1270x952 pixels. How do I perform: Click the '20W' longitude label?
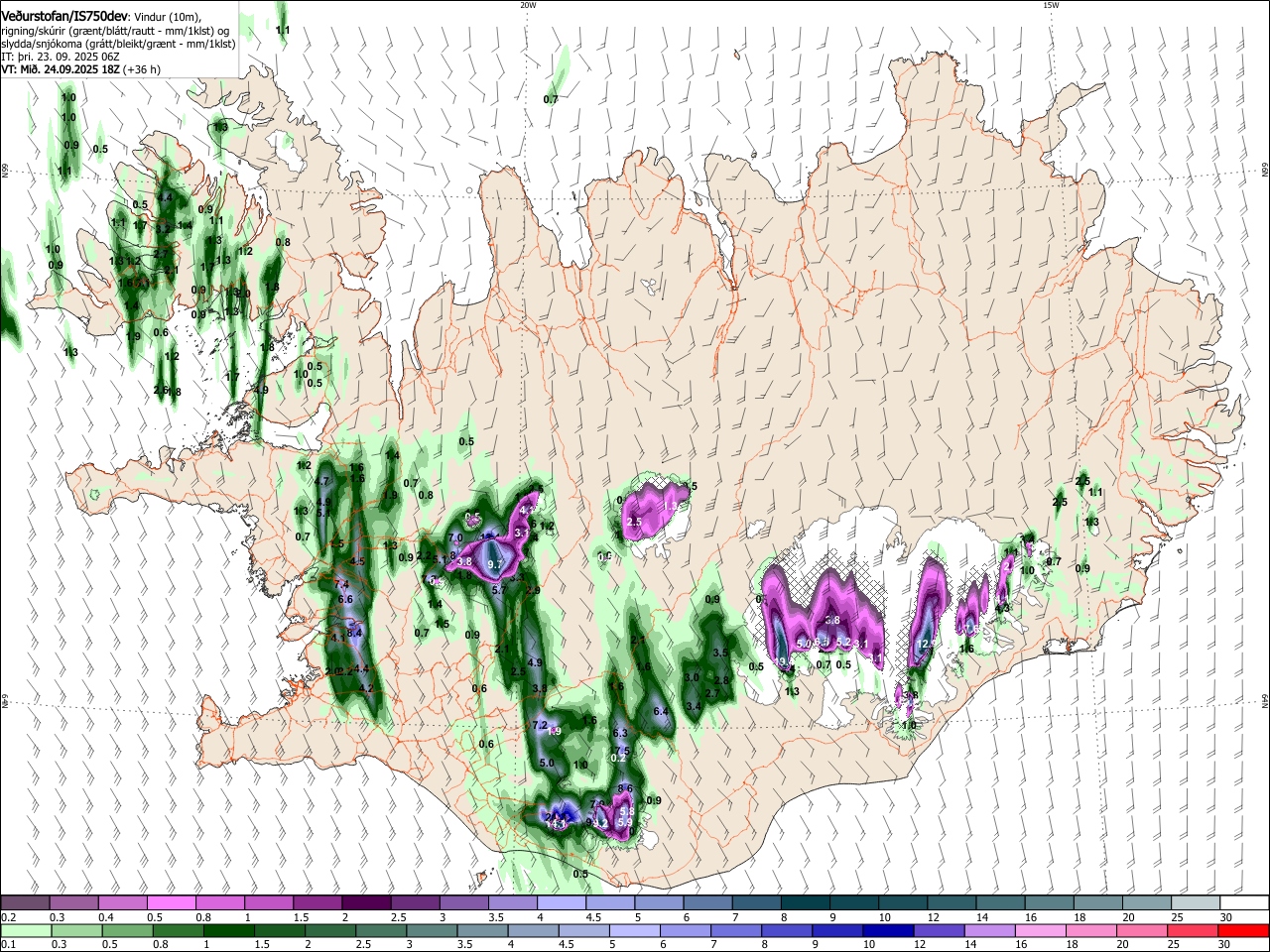[528, 5]
